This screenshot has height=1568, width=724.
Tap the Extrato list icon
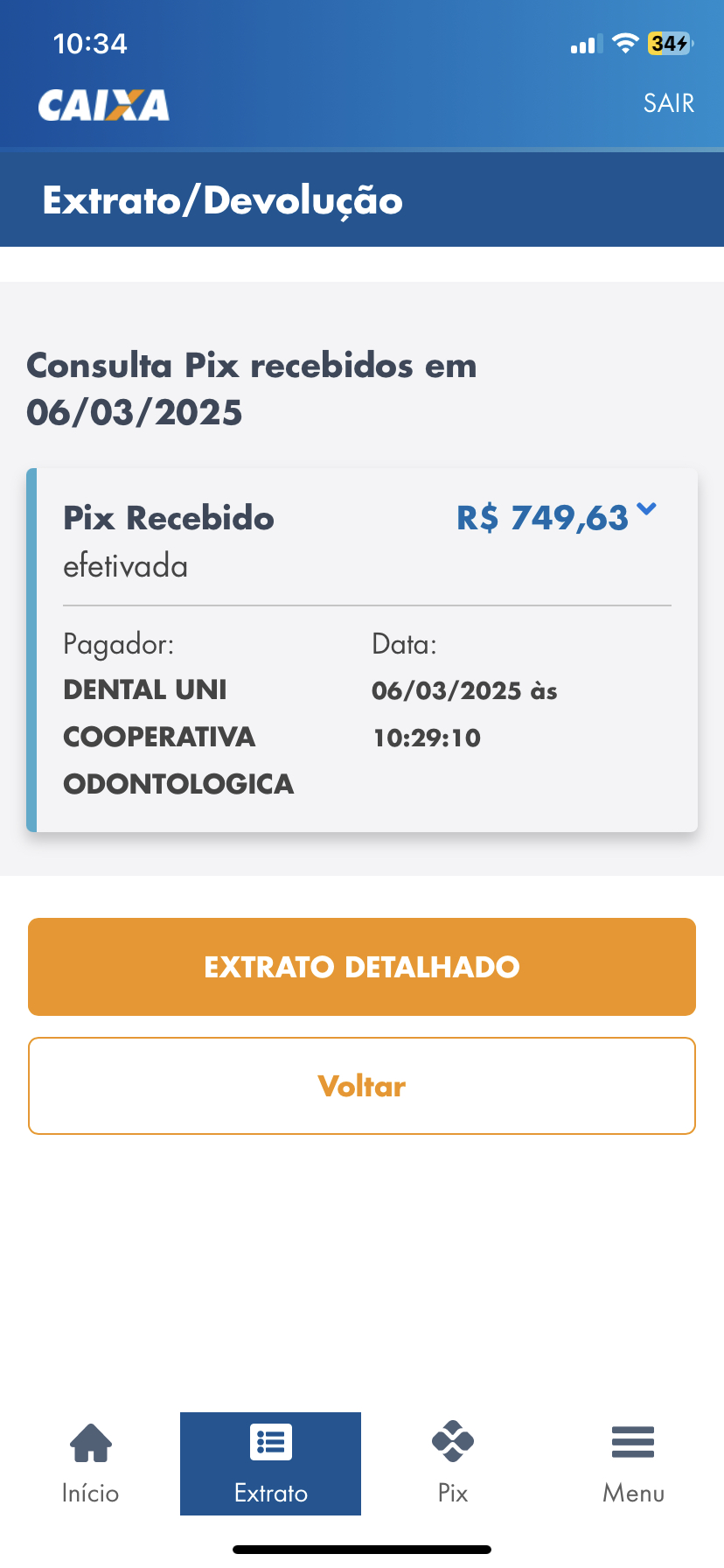(271, 1442)
